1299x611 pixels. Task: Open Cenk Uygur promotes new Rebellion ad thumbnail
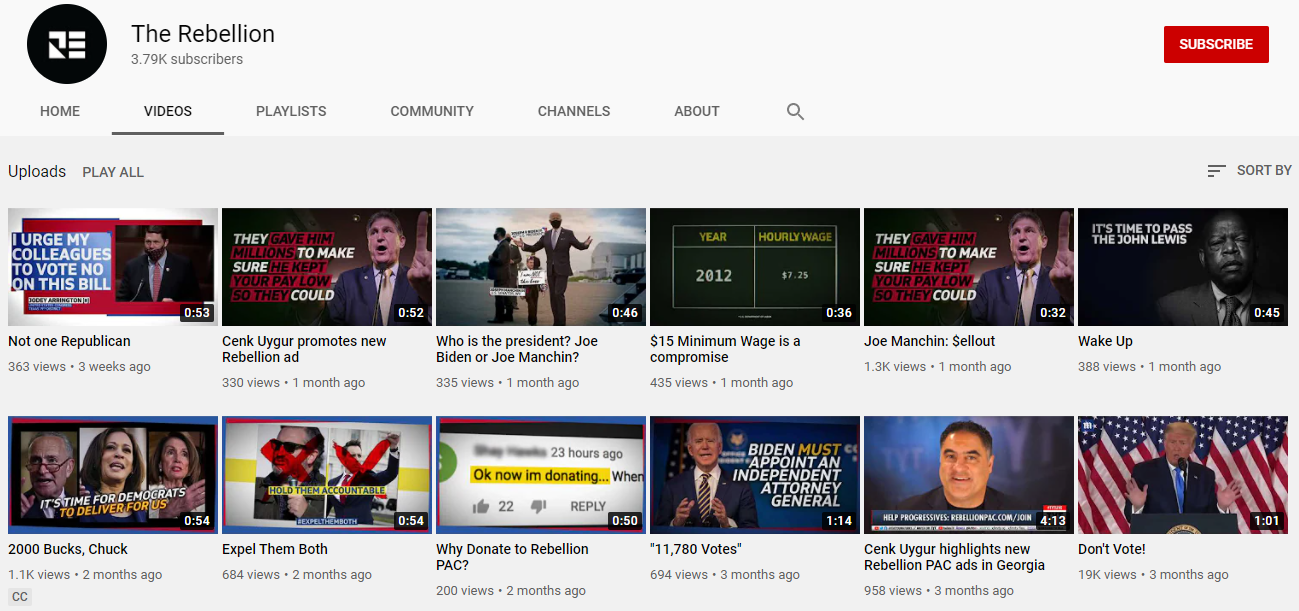(x=327, y=267)
